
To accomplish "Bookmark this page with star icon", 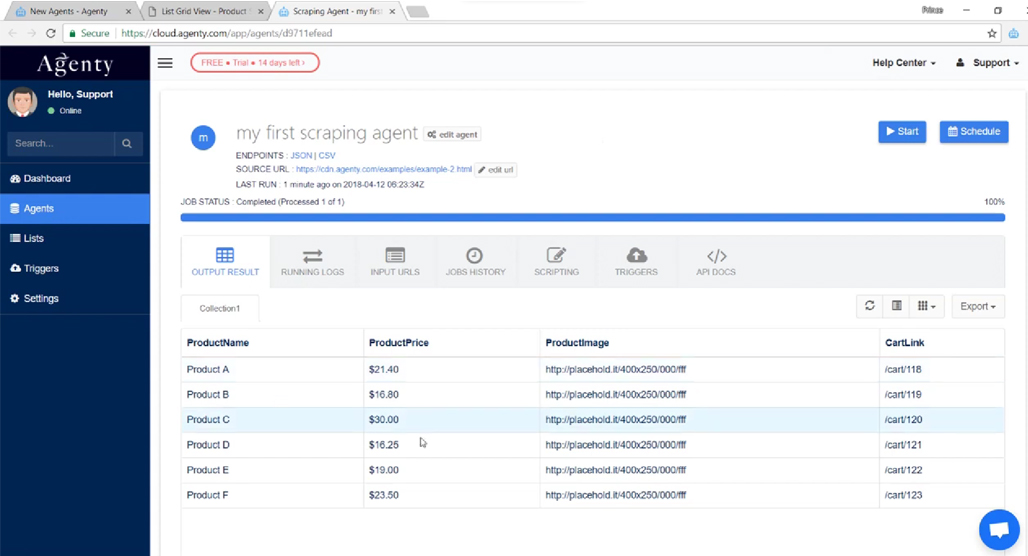I will click(992, 33).
